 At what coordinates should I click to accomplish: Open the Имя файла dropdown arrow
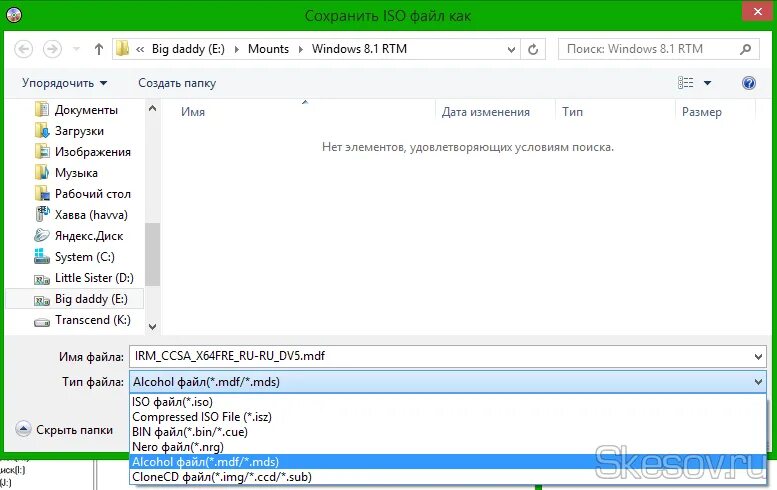pos(758,357)
